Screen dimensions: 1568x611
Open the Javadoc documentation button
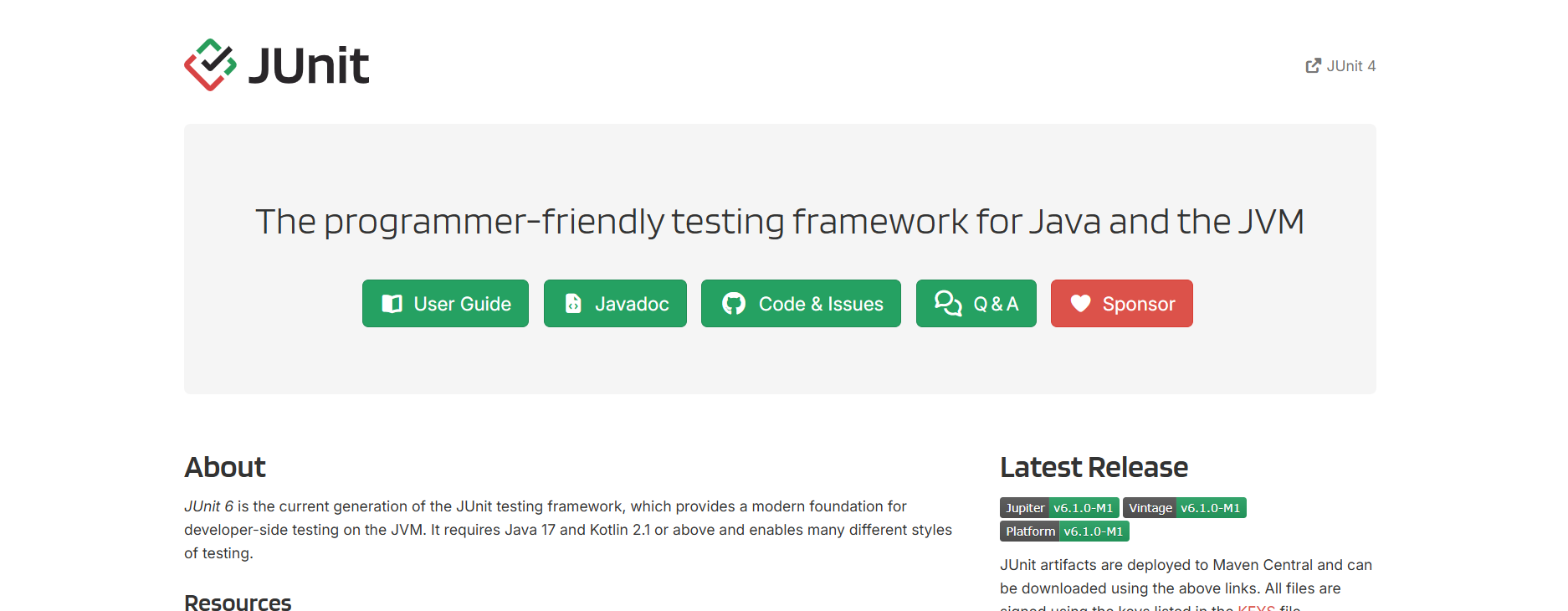(x=632, y=304)
